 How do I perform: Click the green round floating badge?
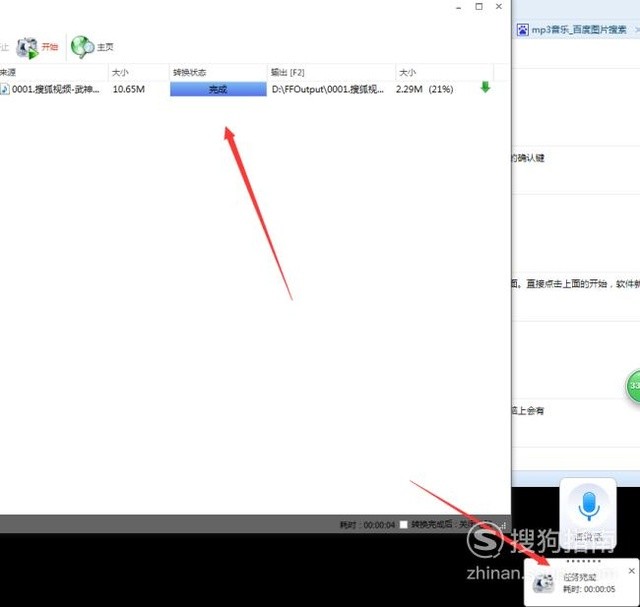[633, 385]
